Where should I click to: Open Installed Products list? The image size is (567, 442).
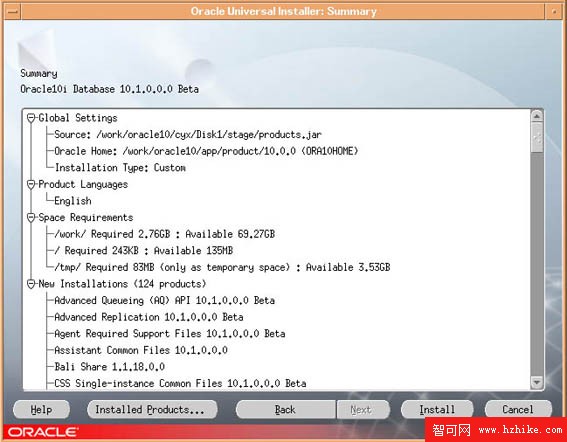[x=152, y=409]
